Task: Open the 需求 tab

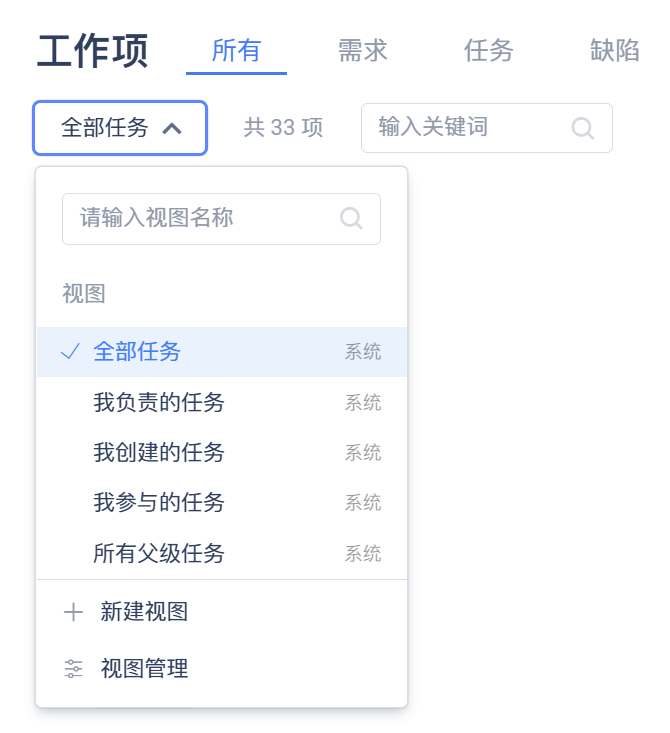Action: [362, 51]
